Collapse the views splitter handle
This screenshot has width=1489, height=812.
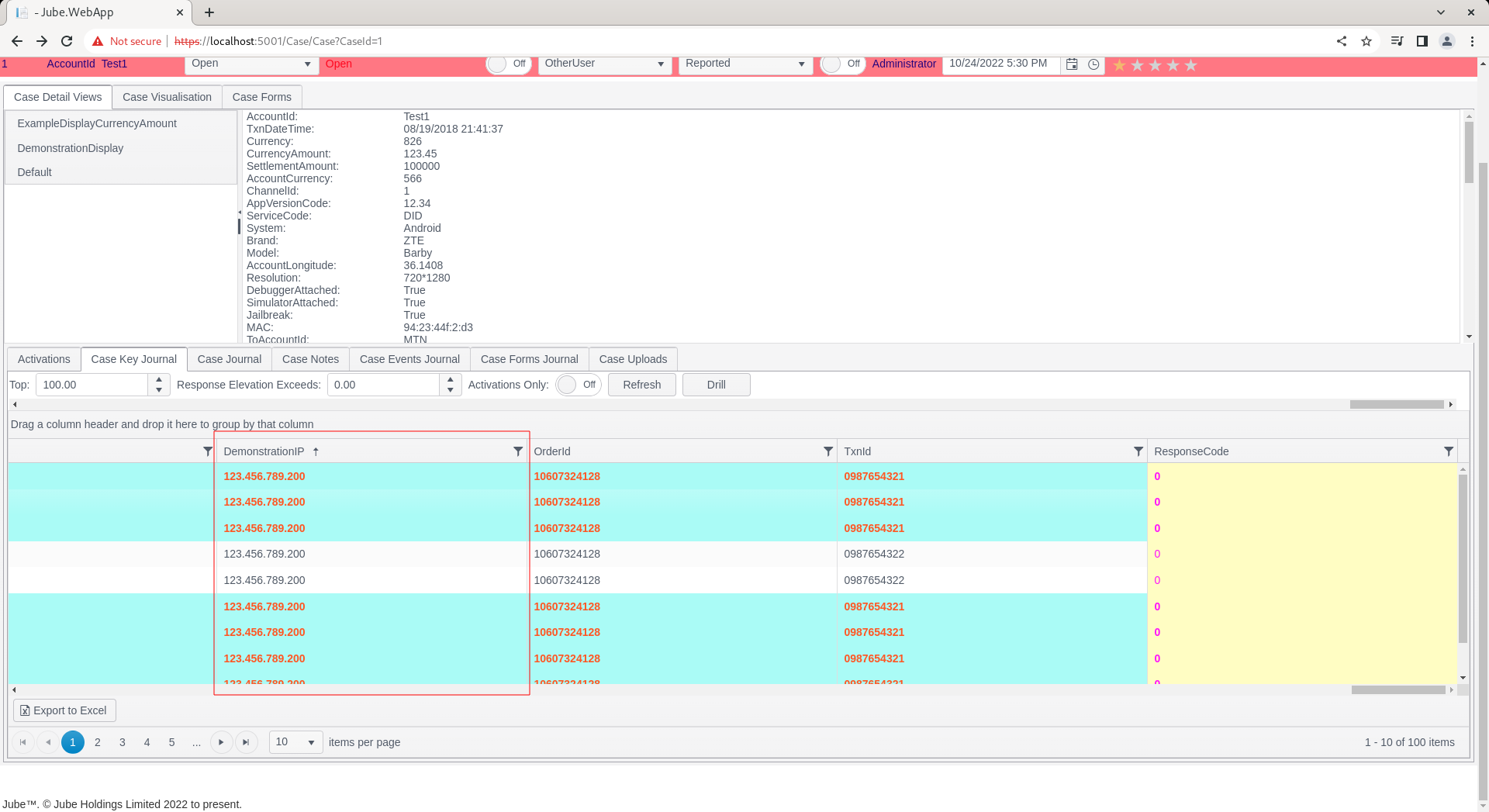pyautogui.click(x=239, y=212)
